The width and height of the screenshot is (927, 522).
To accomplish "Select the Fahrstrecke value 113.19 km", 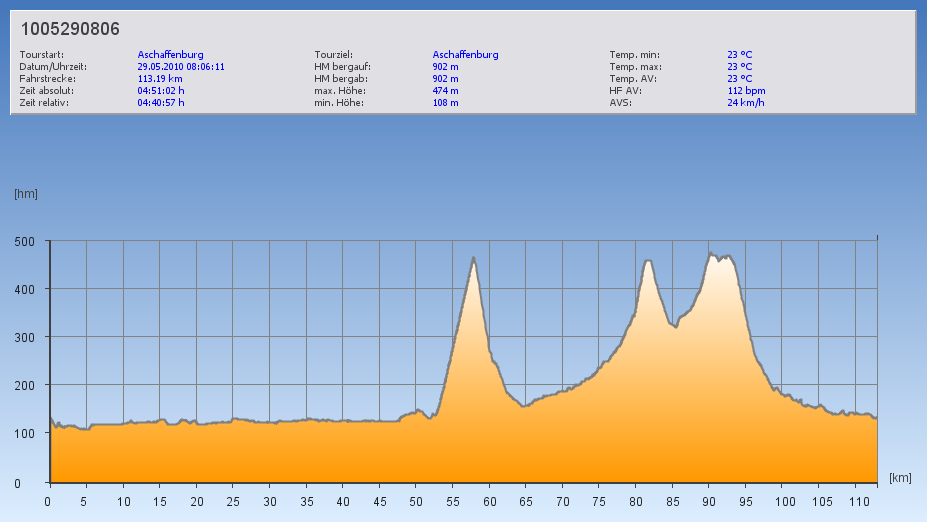I will point(160,79).
